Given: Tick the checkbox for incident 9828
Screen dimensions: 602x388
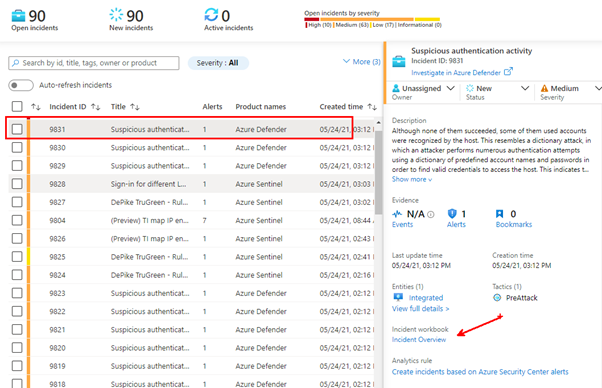Looking at the screenshot, I should 17,184.
